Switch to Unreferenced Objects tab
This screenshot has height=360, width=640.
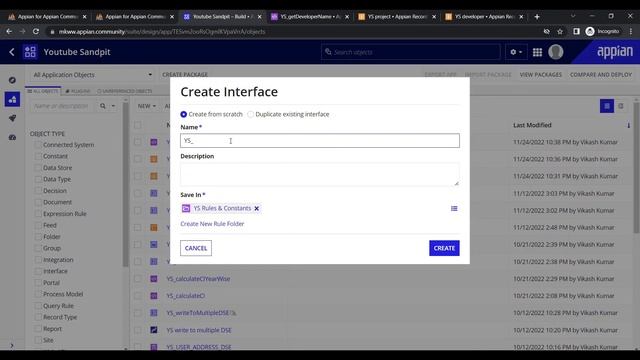(124, 91)
